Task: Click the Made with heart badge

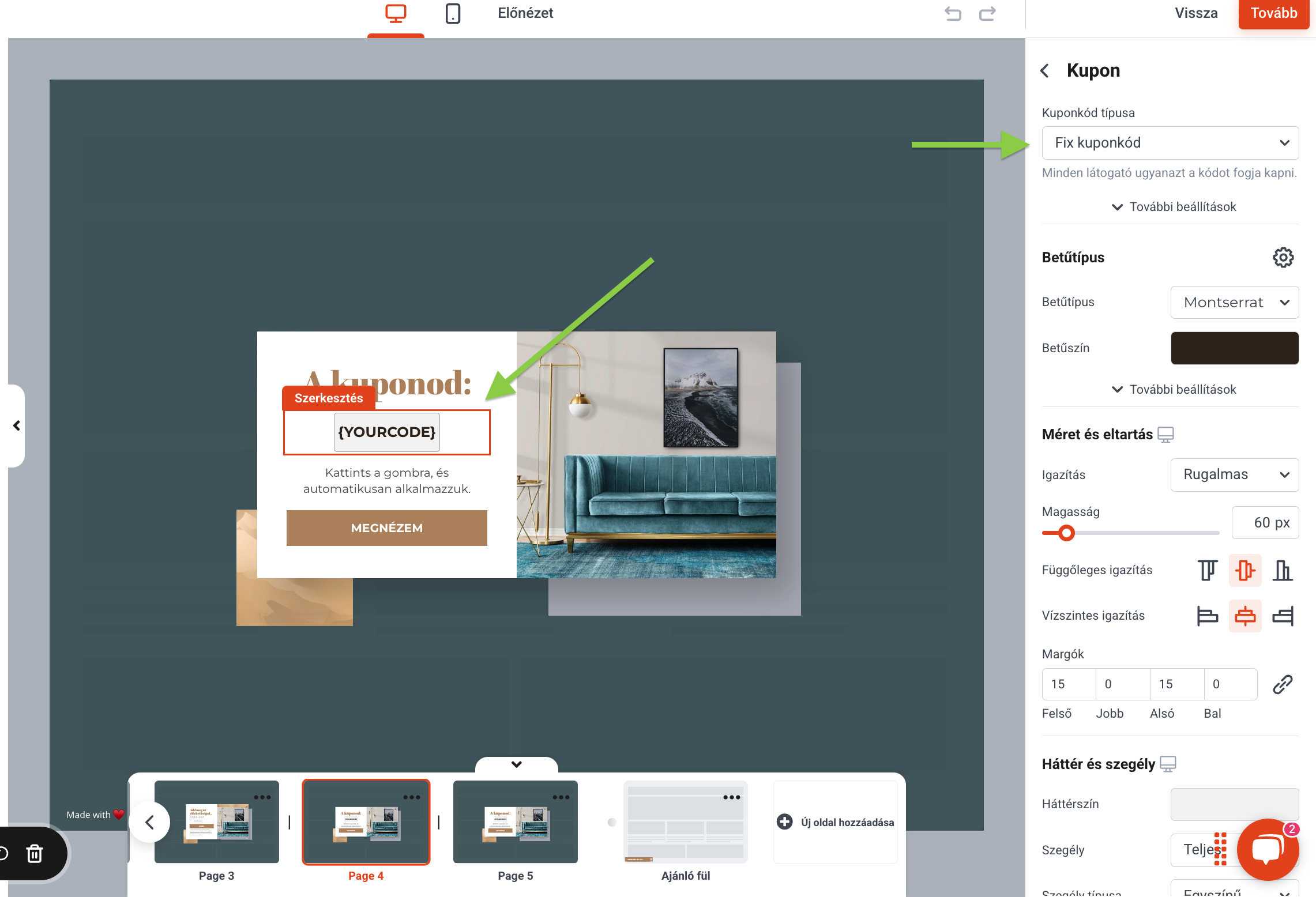Action: [x=95, y=815]
